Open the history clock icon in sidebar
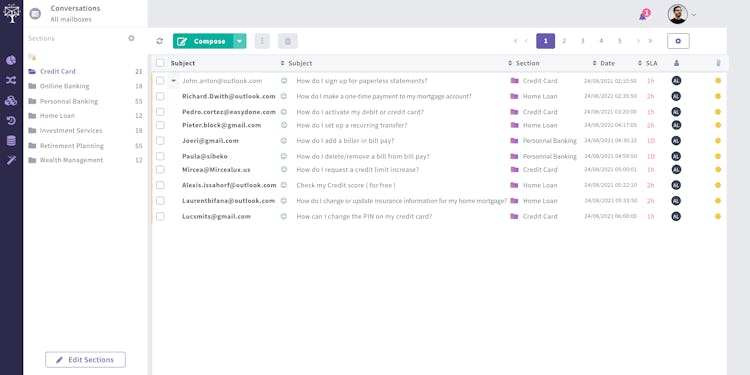The image size is (750, 375). tap(11, 121)
